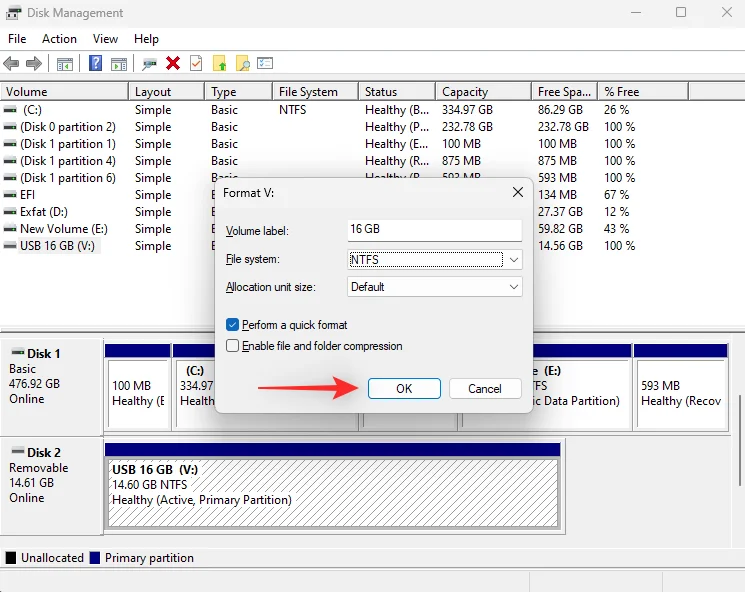Toggle the Show/Hide Action Pane icon
The image size is (745, 592).
(x=119, y=64)
